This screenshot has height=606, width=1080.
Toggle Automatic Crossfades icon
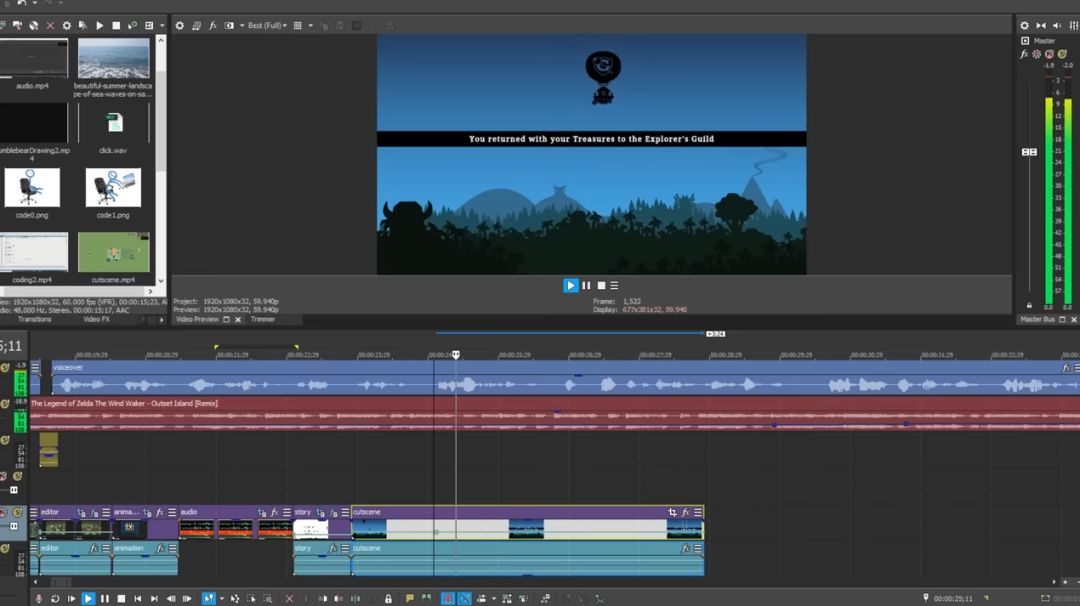465,599
